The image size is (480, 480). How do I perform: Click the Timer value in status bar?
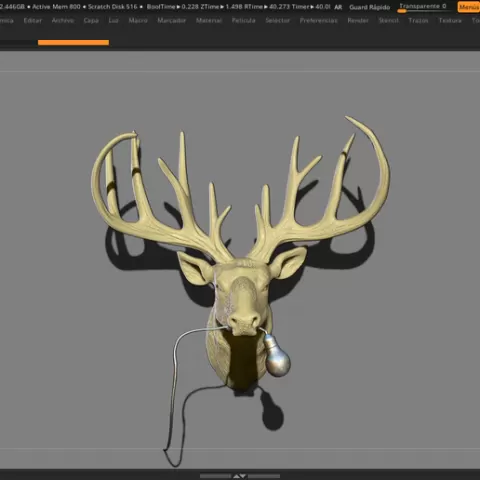click(x=312, y=6)
